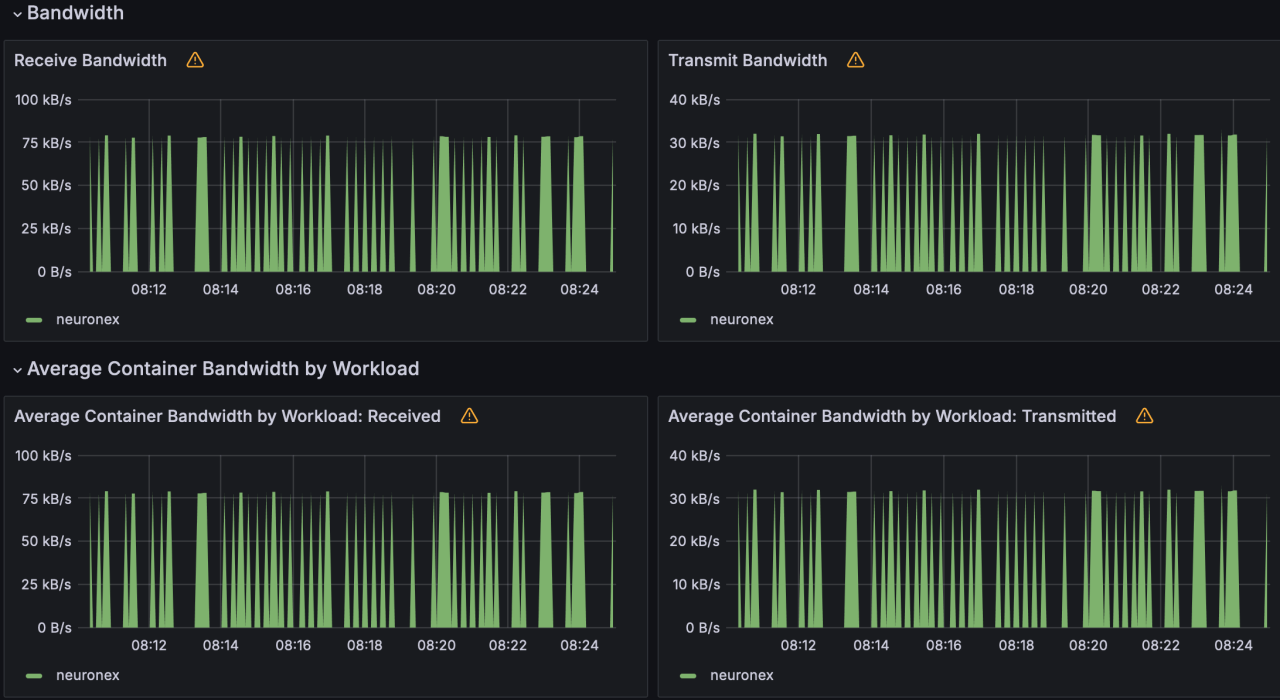Open Average Container Bandwidth by Workload: Received title
This screenshot has width=1280, height=700.
click(x=227, y=416)
